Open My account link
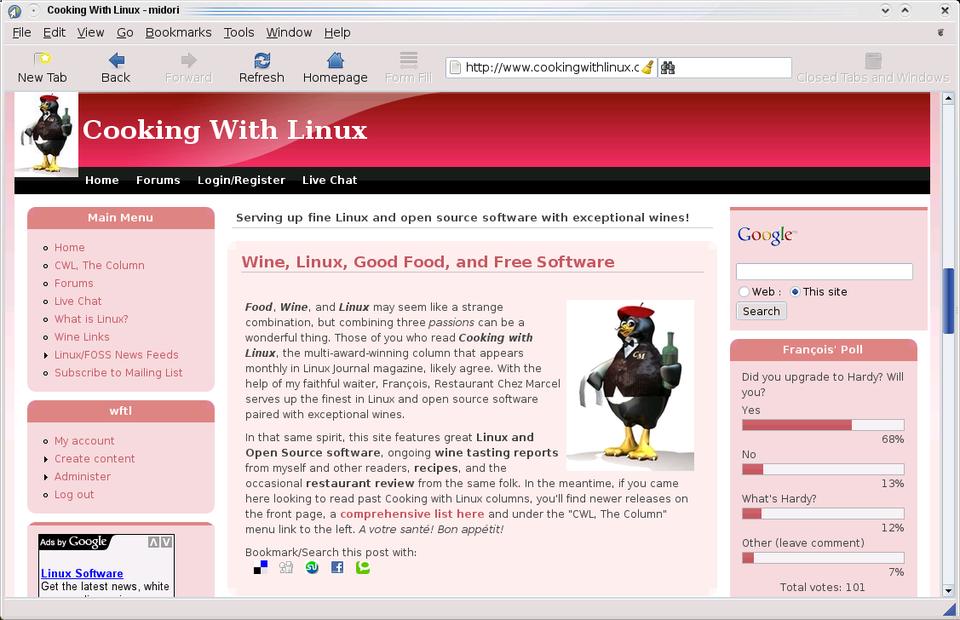 [84, 441]
